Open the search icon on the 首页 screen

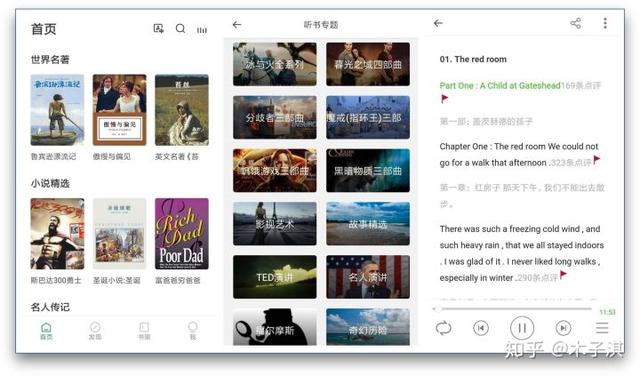pos(180,29)
